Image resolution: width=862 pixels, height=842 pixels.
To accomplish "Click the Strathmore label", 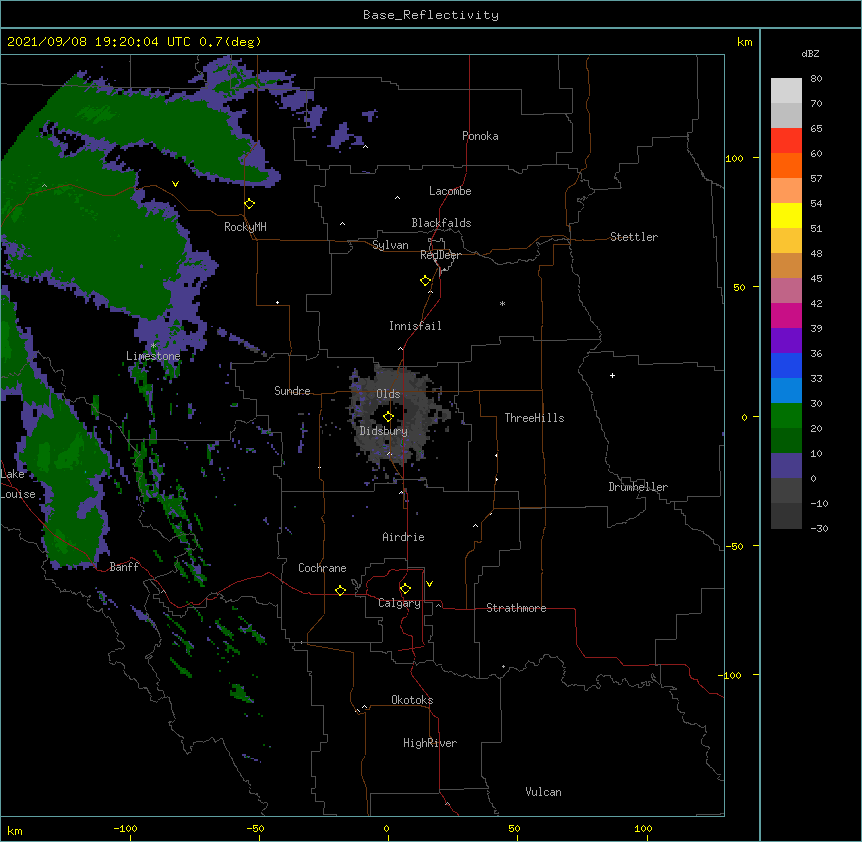I will pos(516,608).
